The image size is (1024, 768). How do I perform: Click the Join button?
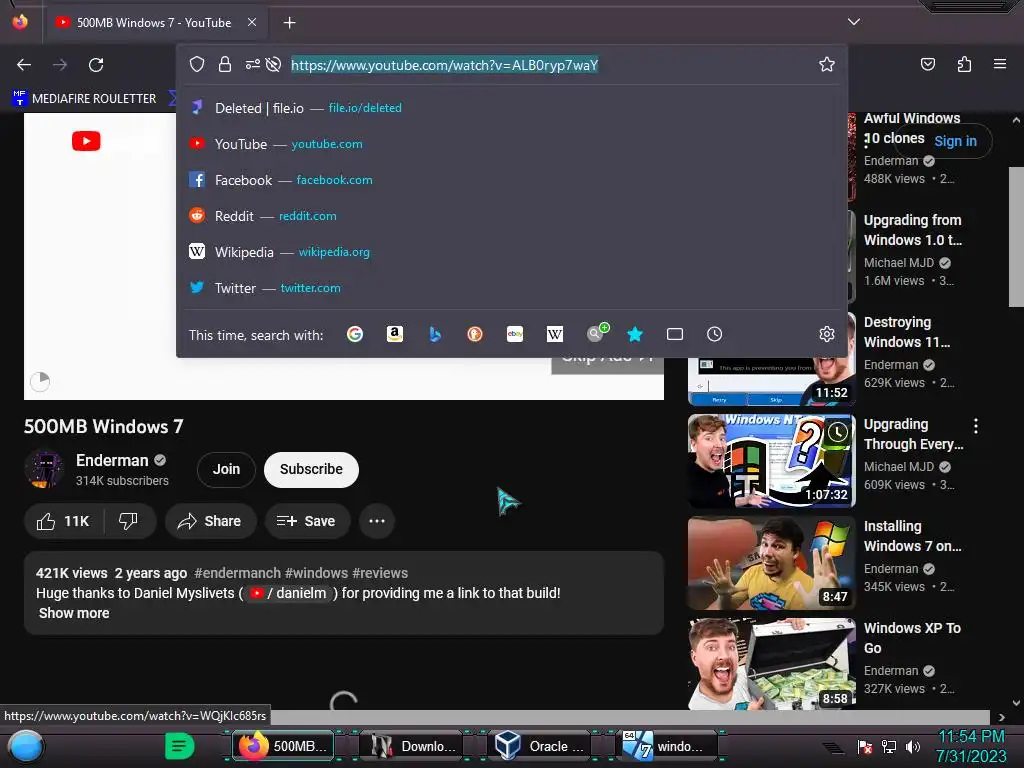coord(226,470)
